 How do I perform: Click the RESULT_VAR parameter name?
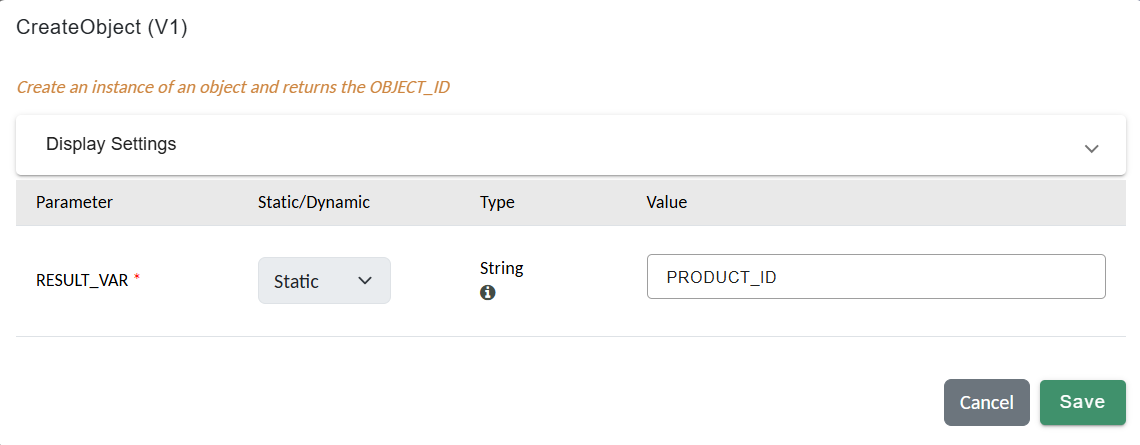[82, 280]
